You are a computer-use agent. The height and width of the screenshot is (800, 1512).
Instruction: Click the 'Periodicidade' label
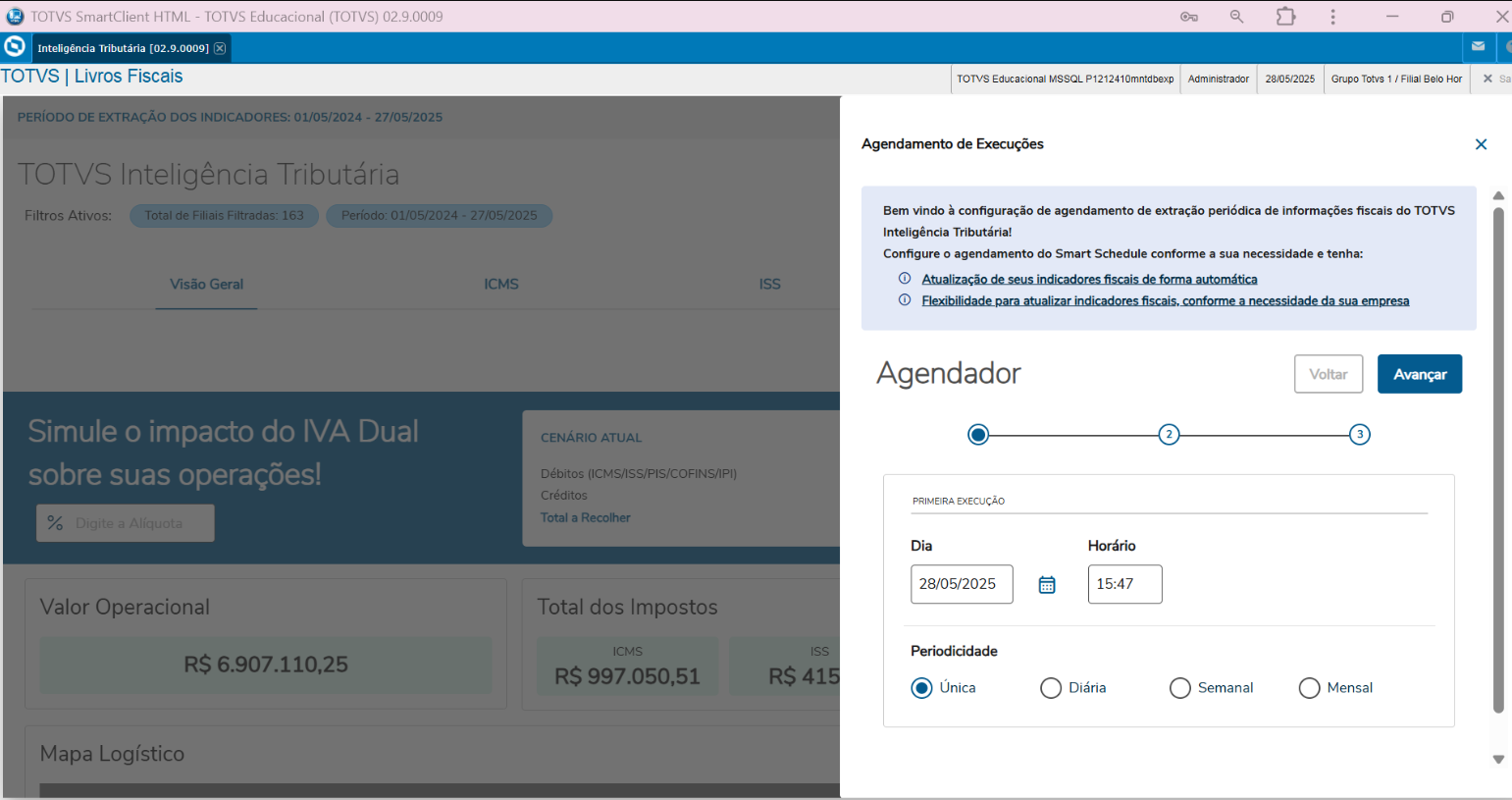click(954, 652)
